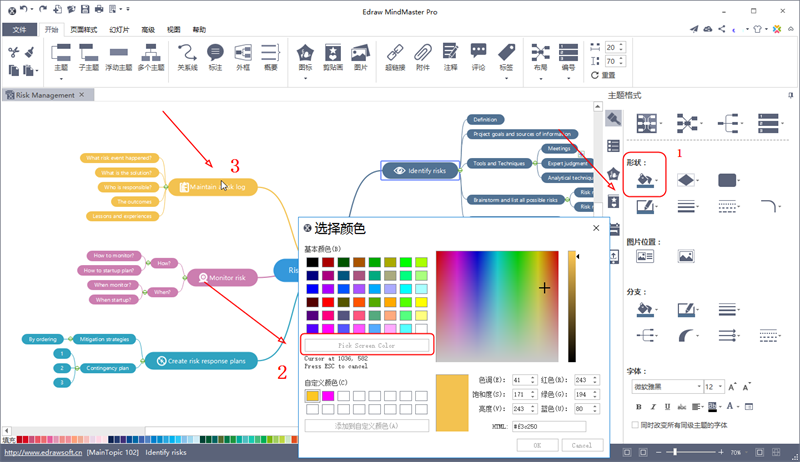Switch to the 页面样式 tab
This screenshot has width=800, height=462.
(84, 30)
